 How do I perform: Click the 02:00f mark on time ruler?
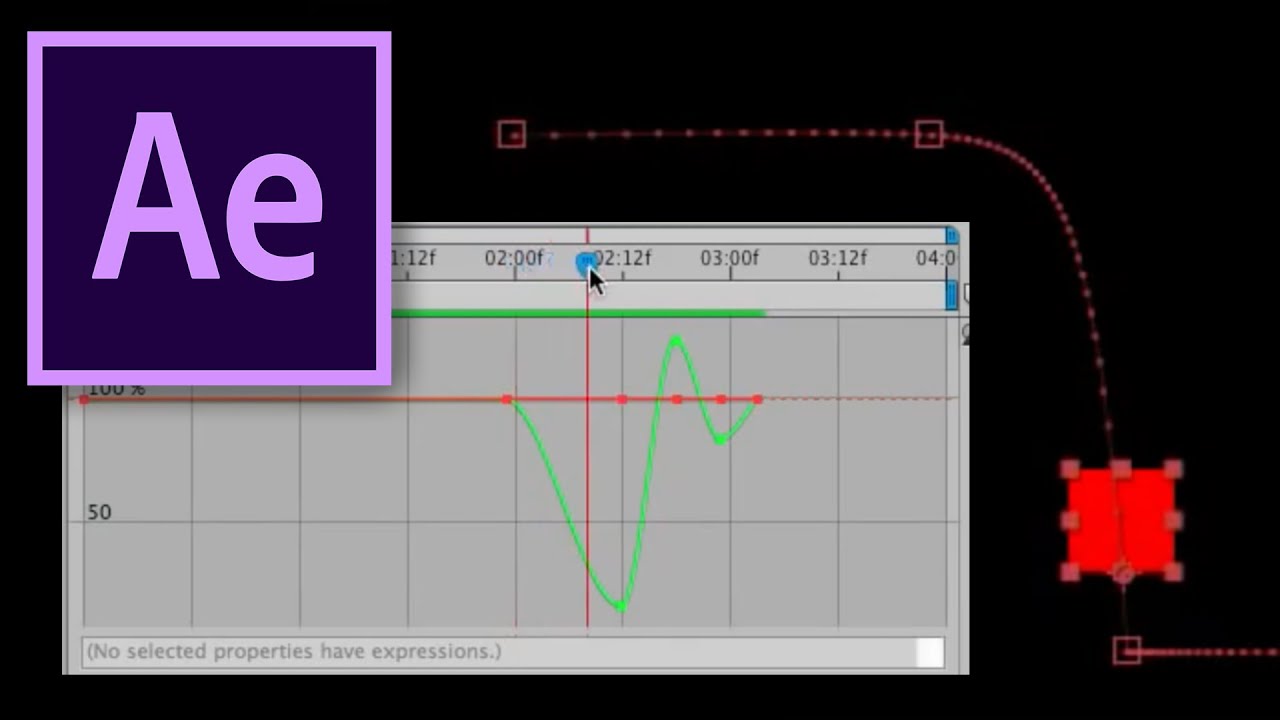click(x=514, y=259)
